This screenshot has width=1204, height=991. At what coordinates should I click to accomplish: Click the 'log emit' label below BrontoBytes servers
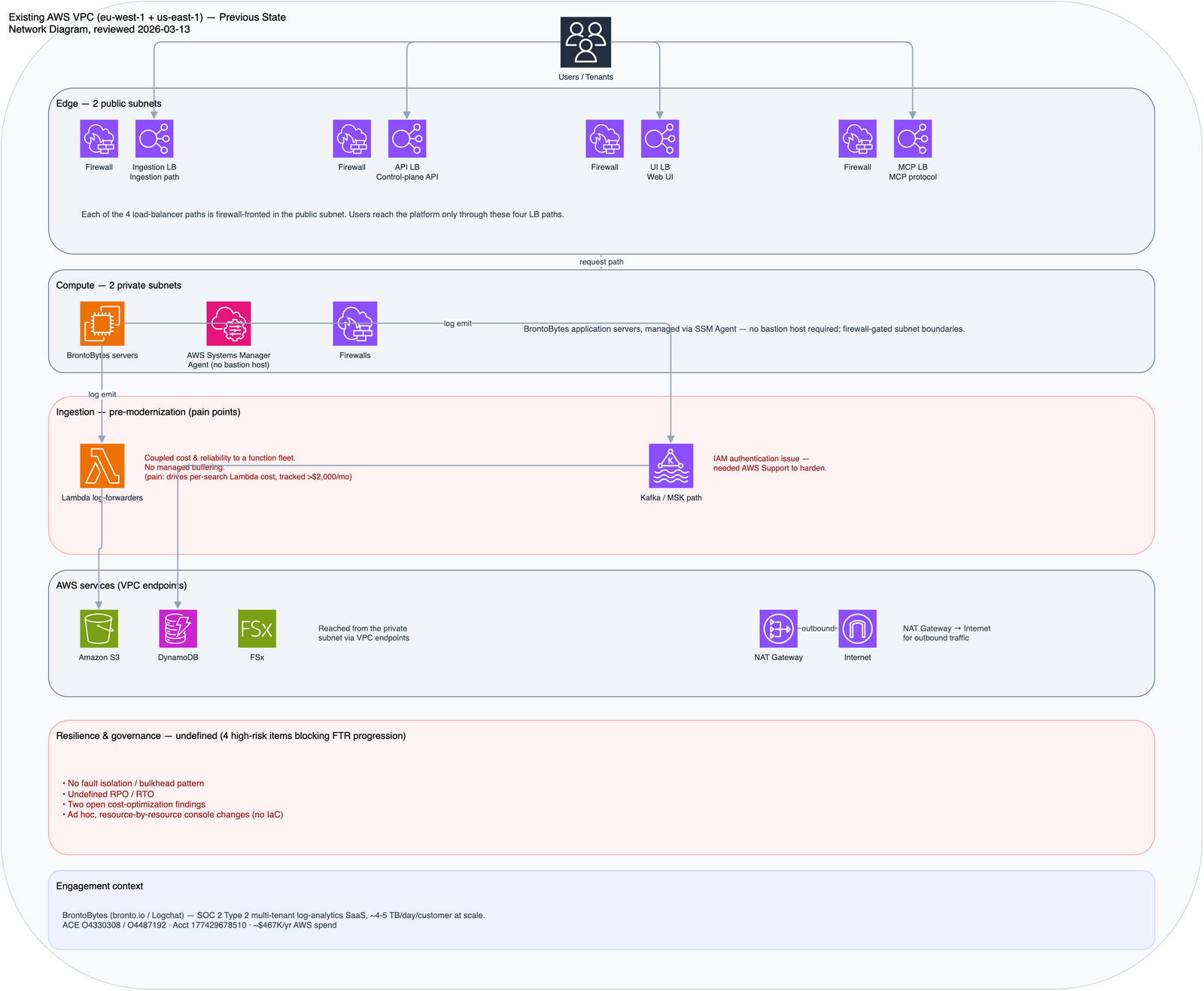click(102, 394)
